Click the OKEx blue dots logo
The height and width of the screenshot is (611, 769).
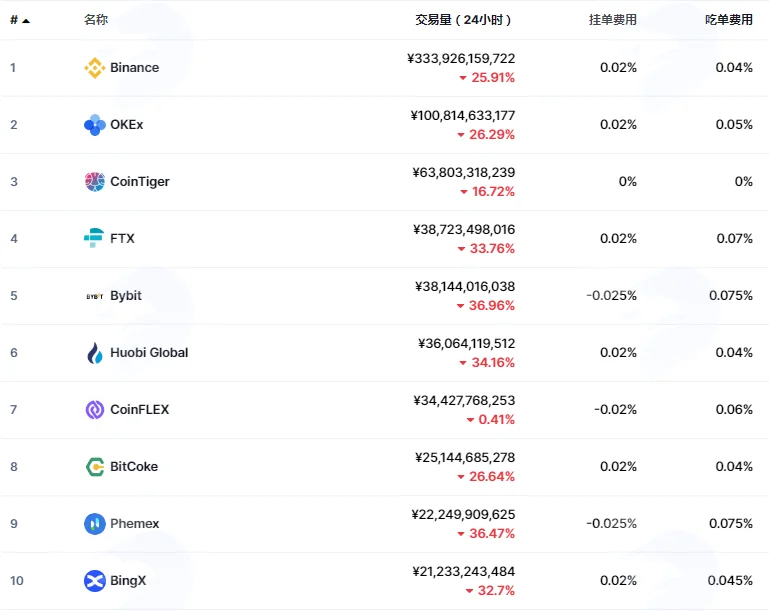(x=95, y=125)
